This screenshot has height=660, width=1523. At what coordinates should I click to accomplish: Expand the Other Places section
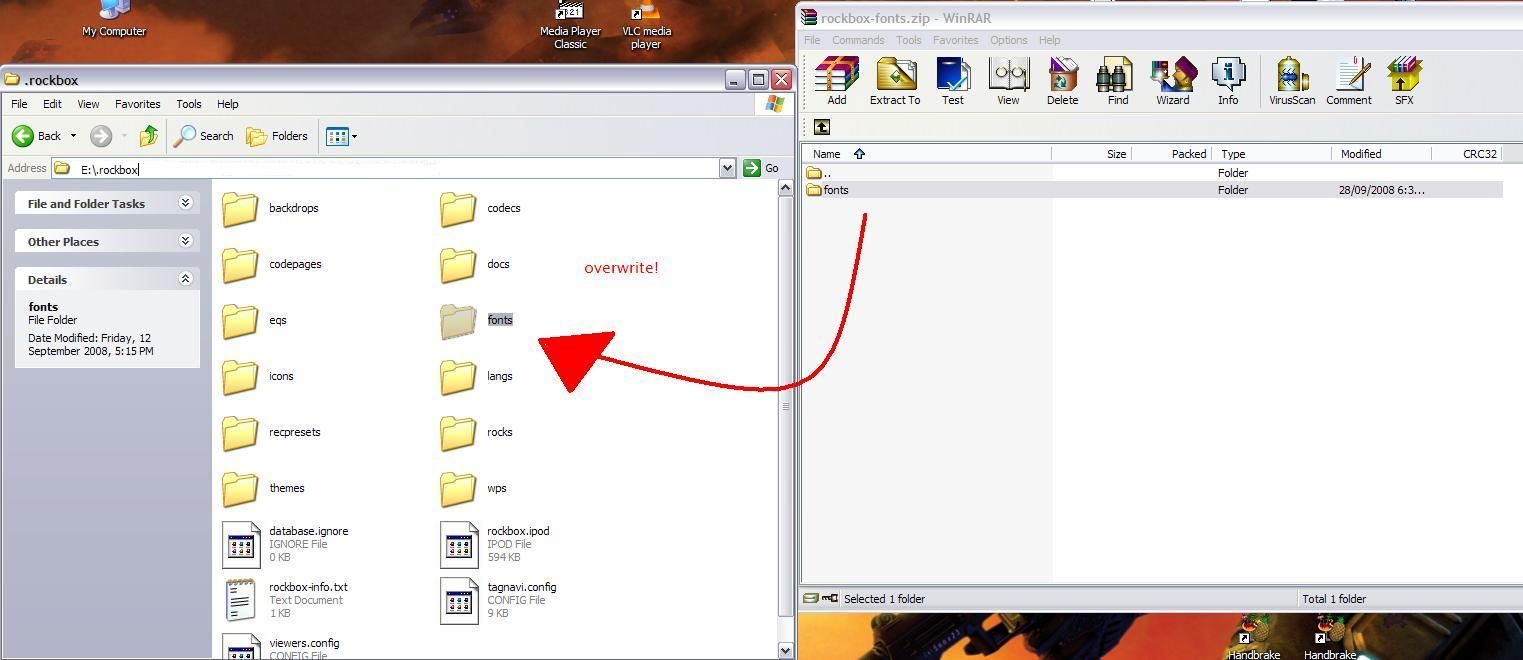coord(185,241)
